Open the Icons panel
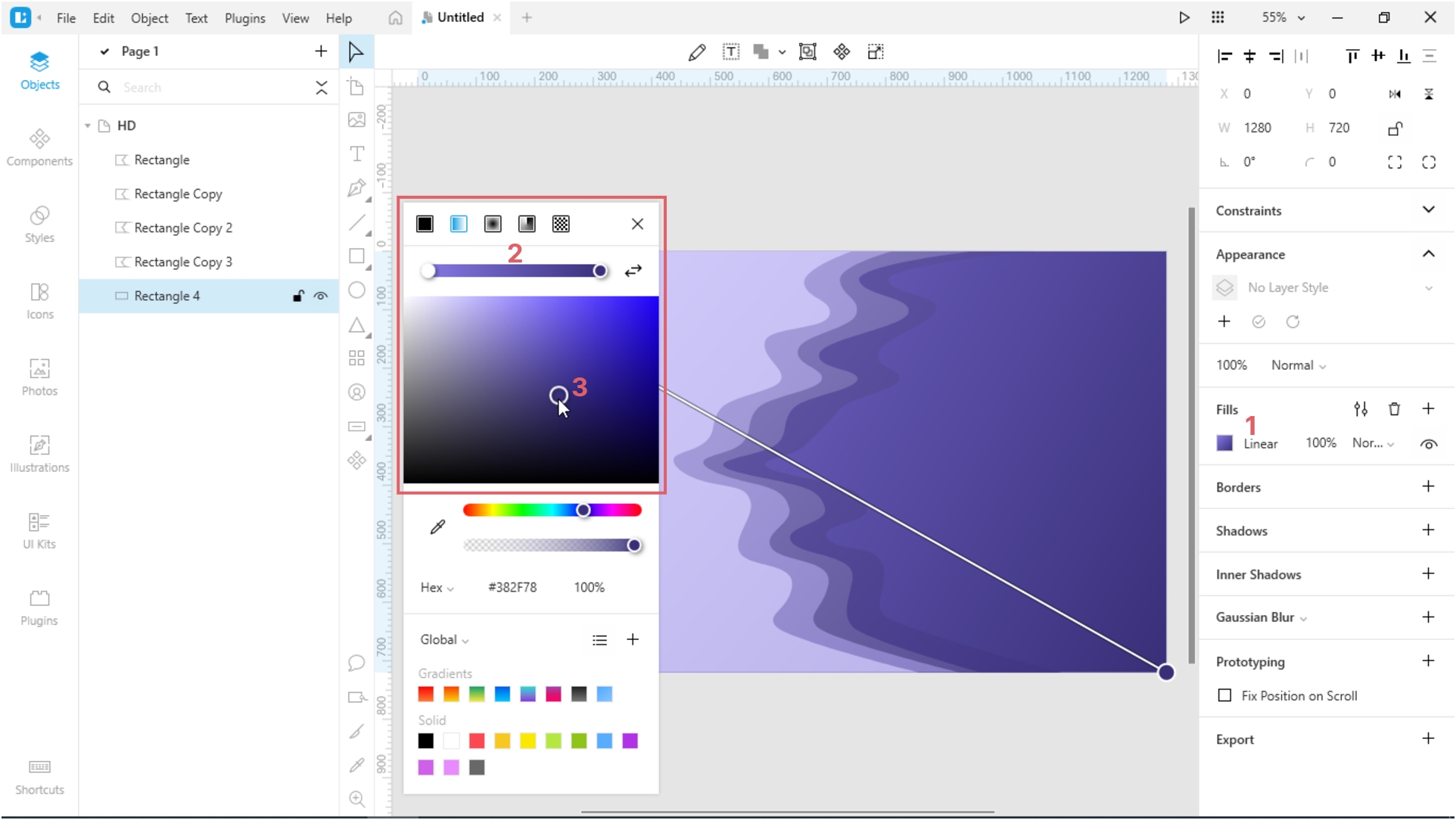 (39, 301)
